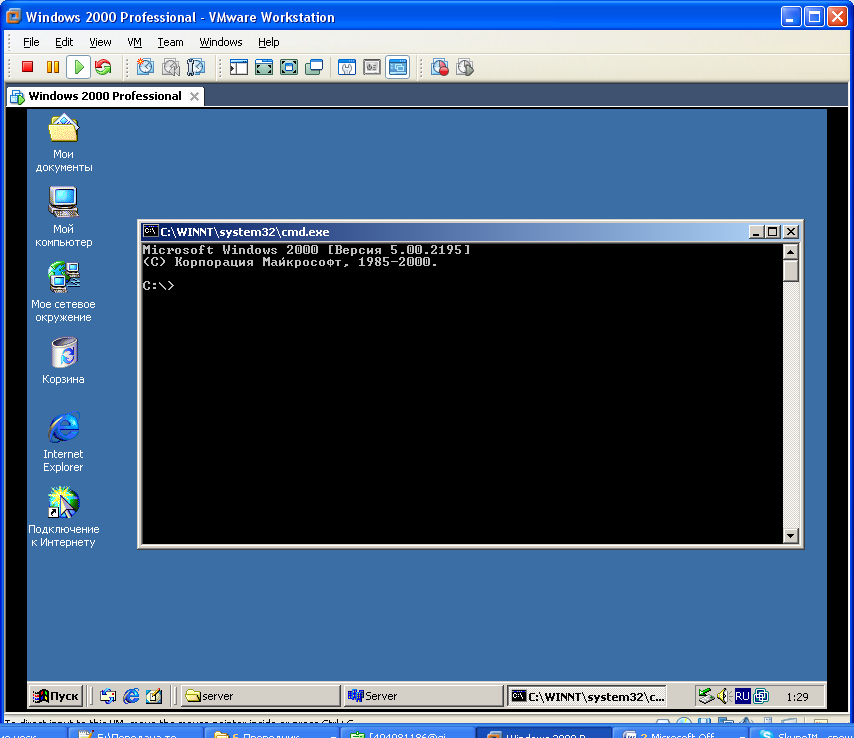The height and width of the screenshot is (738, 854).
Task: Switch to Summary view wrench icon
Action: tap(347, 67)
